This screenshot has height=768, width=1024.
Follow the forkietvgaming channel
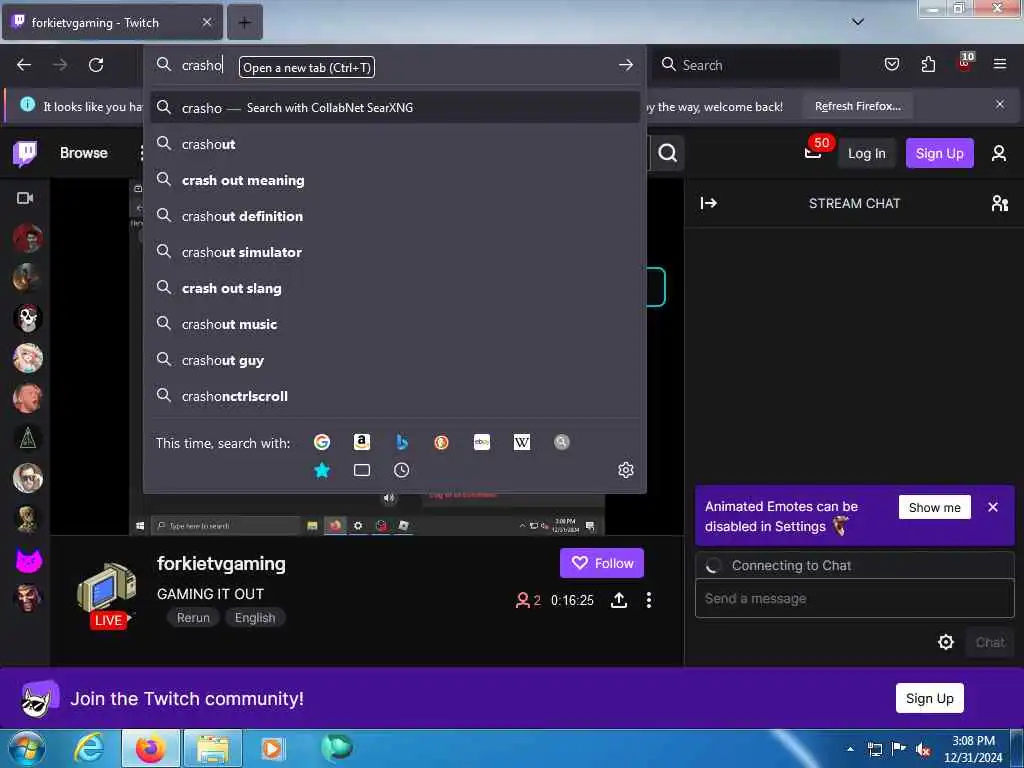(601, 563)
